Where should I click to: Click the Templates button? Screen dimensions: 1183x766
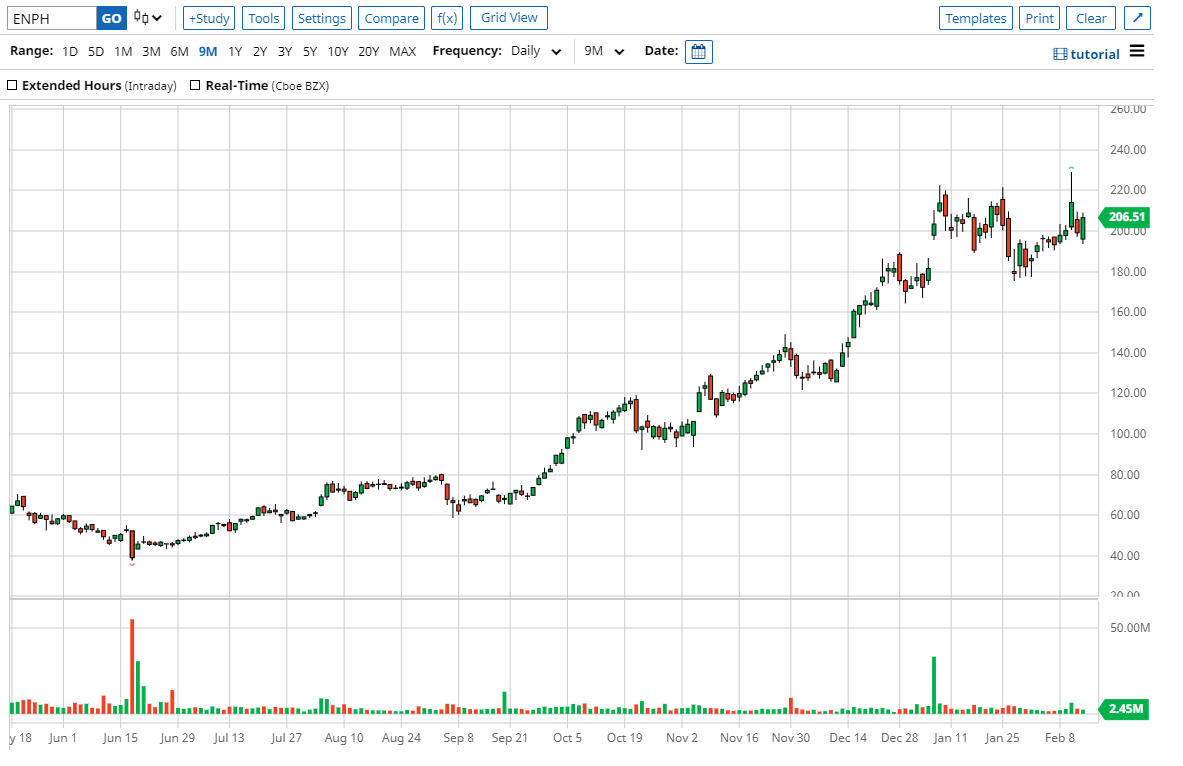[x=975, y=18]
